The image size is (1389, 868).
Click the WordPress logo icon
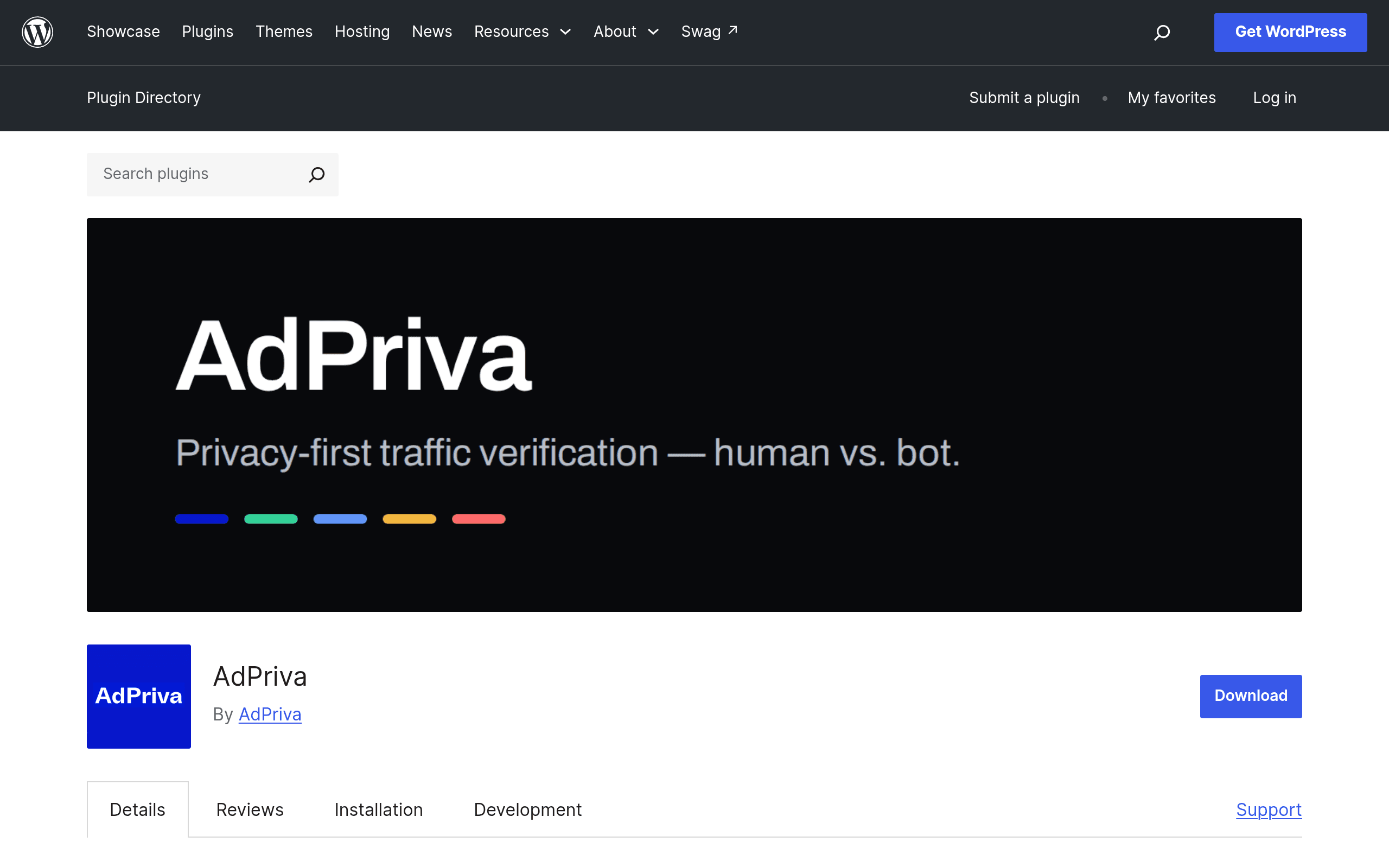click(37, 31)
